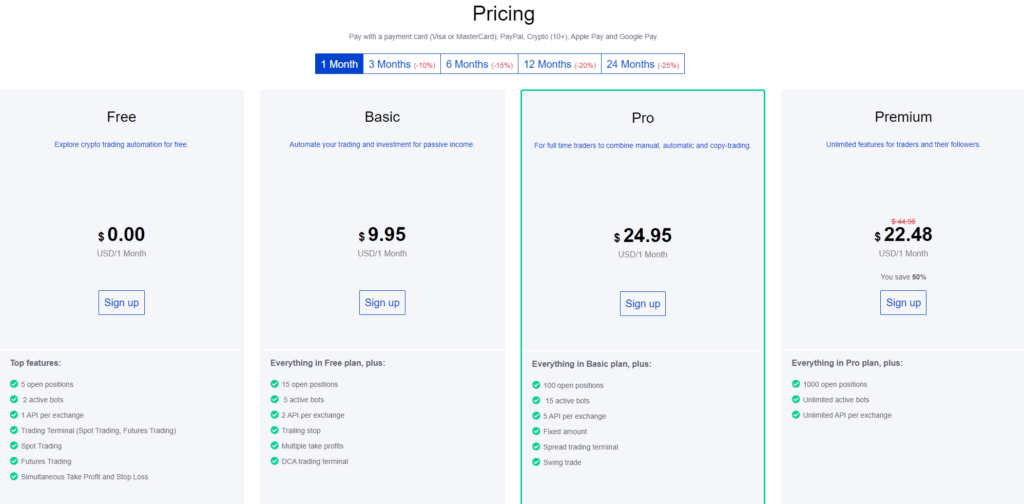The height and width of the screenshot is (504, 1024).
Task: Click the Premium $22.48 price
Action: click(910, 236)
